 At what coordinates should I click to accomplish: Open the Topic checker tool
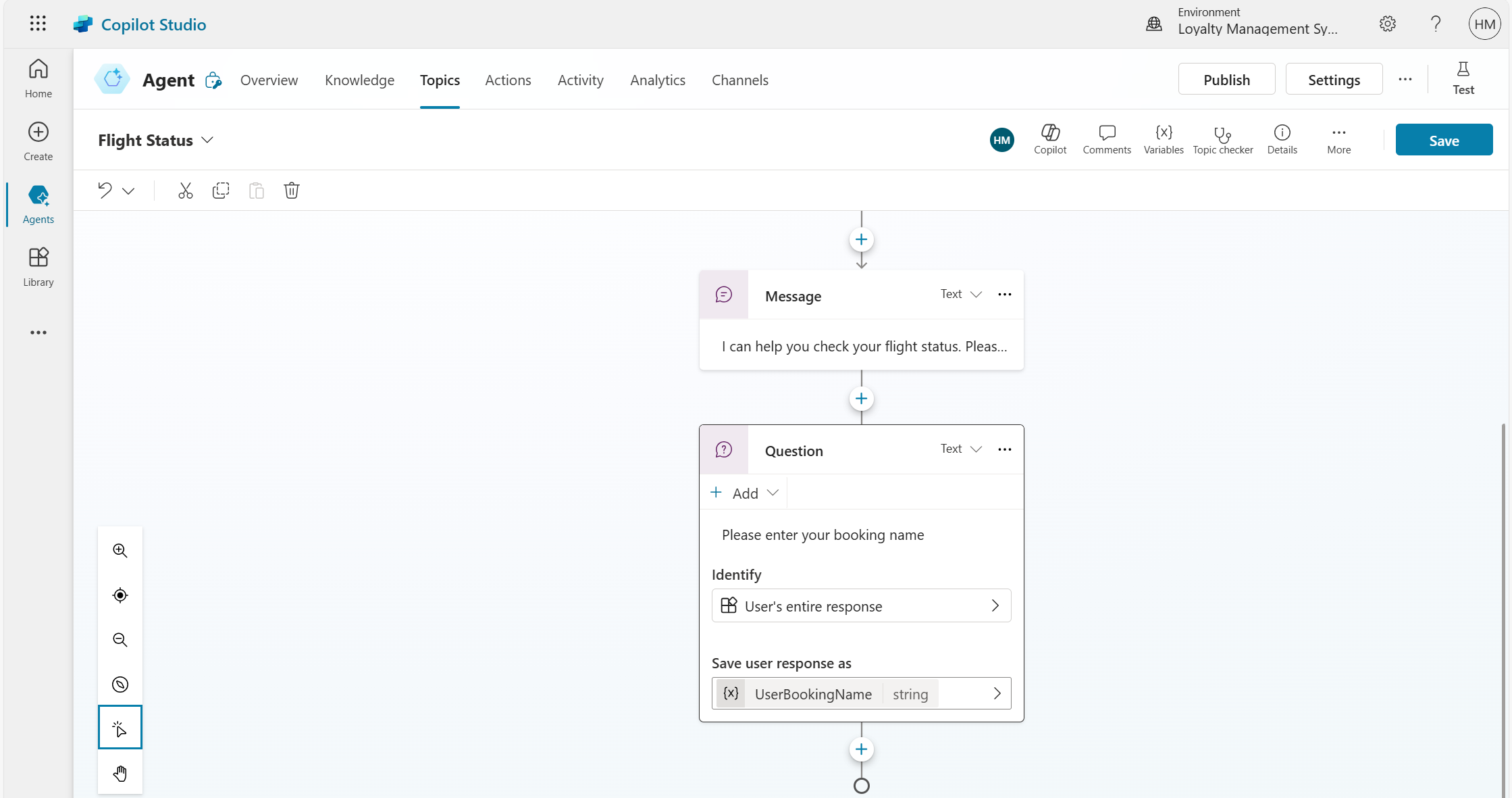pyautogui.click(x=1222, y=140)
